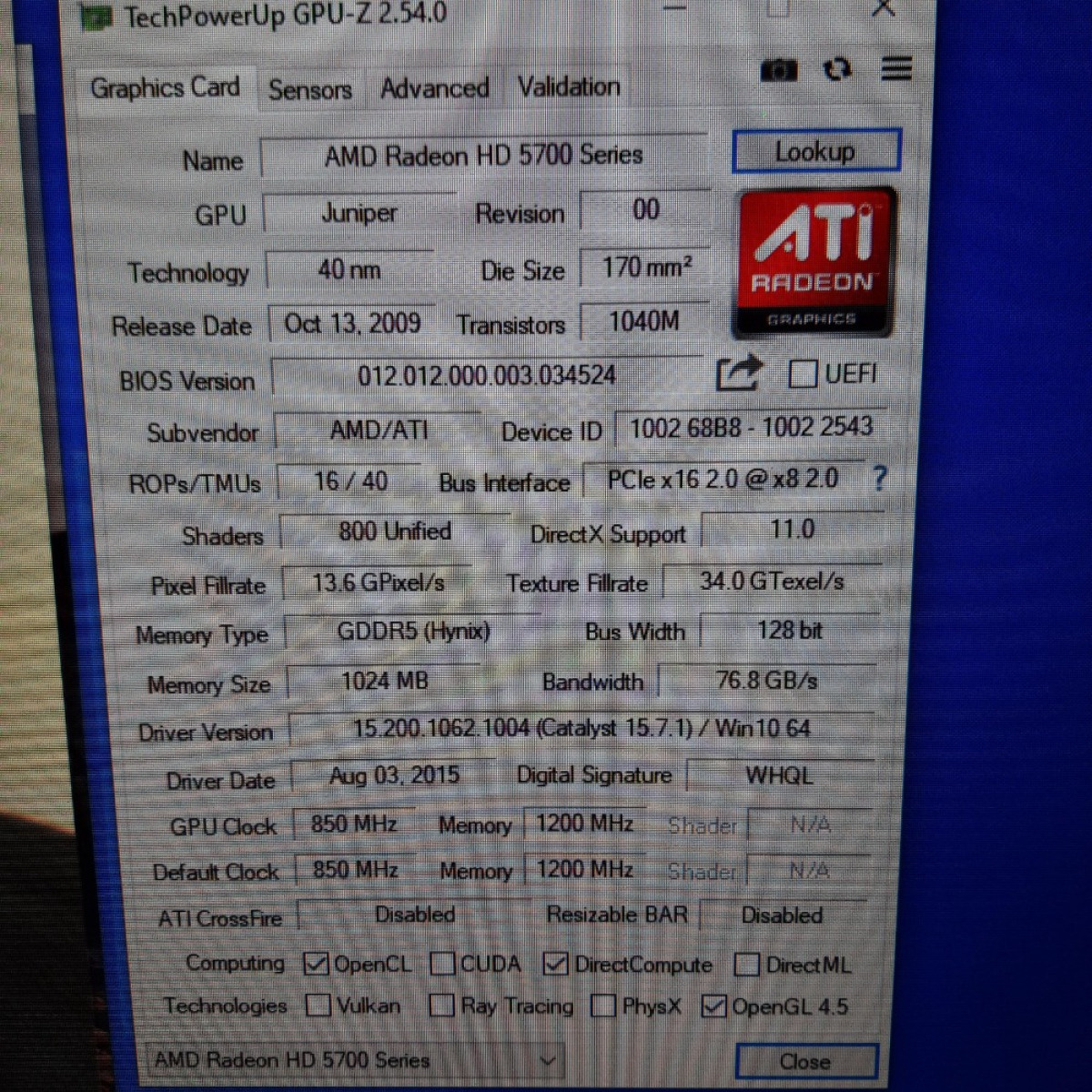The image size is (1092, 1092).
Task: Click the Resizable BAR value Disabled
Action: pyautogui.click(x=783, y=915)
